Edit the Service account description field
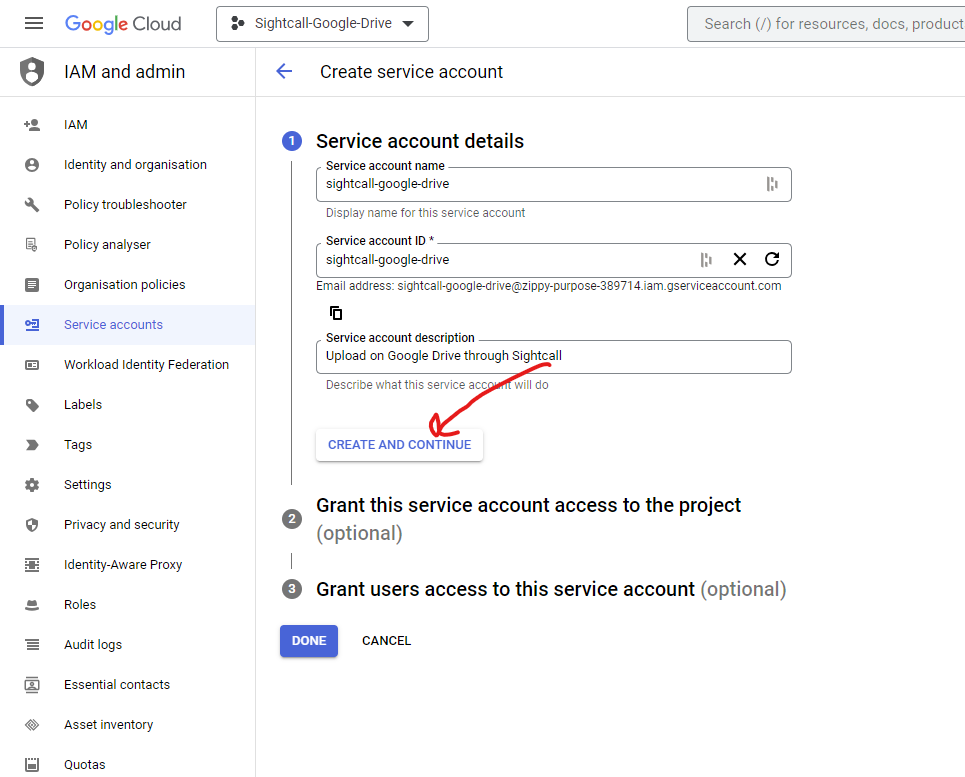 coord(553,357)
